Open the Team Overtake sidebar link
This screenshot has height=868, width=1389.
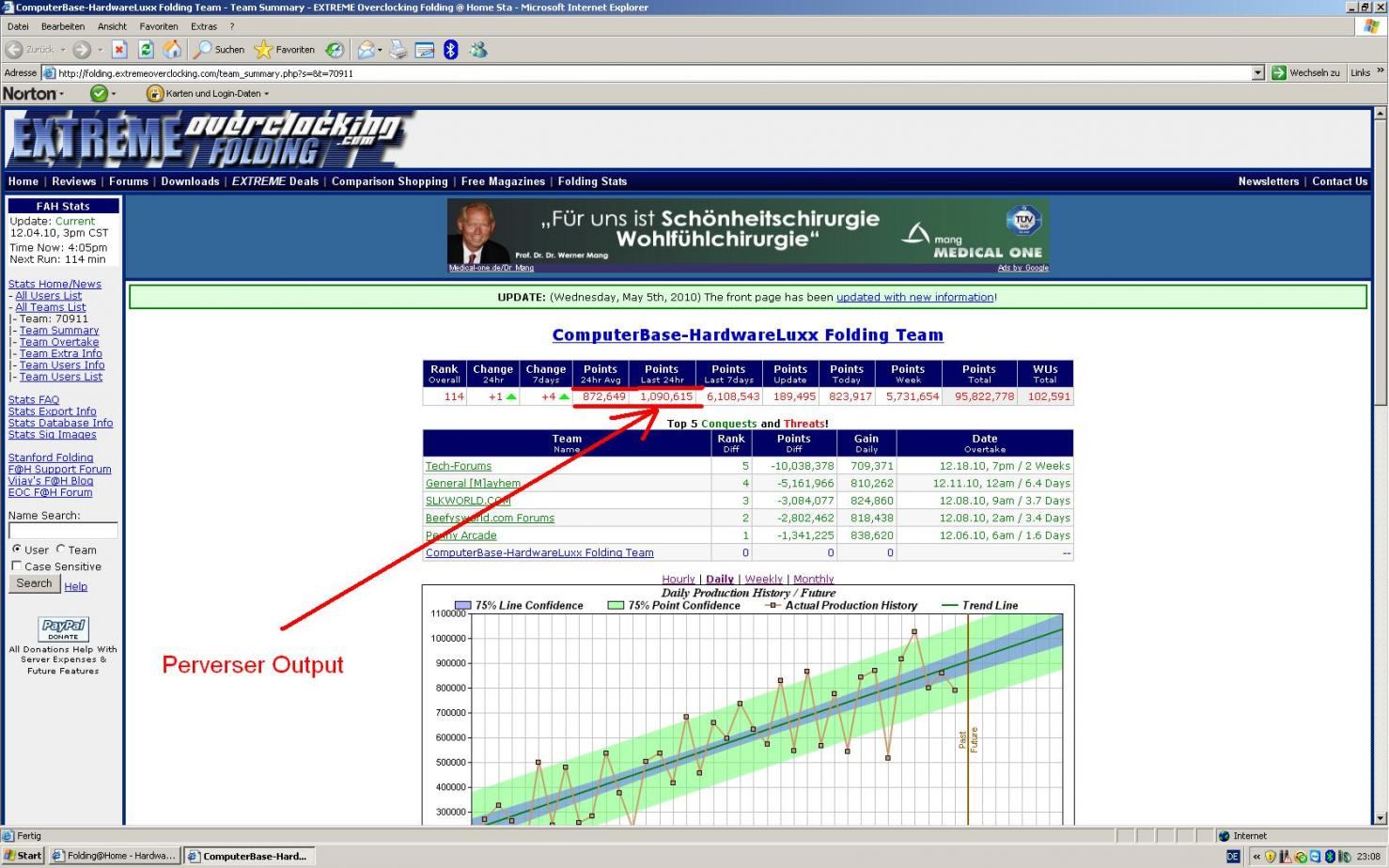(x=59, y=342)
